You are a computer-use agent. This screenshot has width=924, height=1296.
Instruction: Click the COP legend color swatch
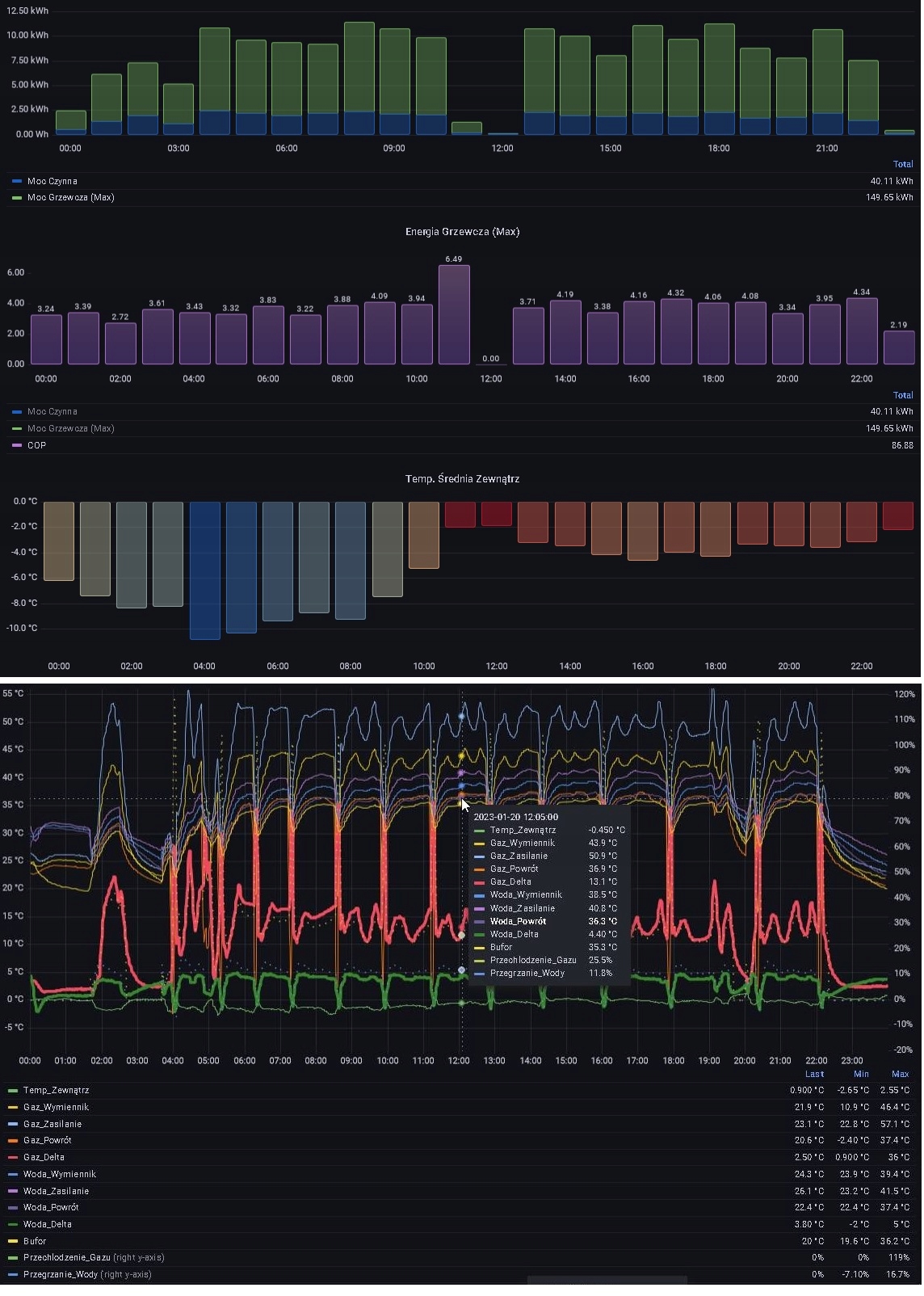pyautogui.click(x=17, y=446)
